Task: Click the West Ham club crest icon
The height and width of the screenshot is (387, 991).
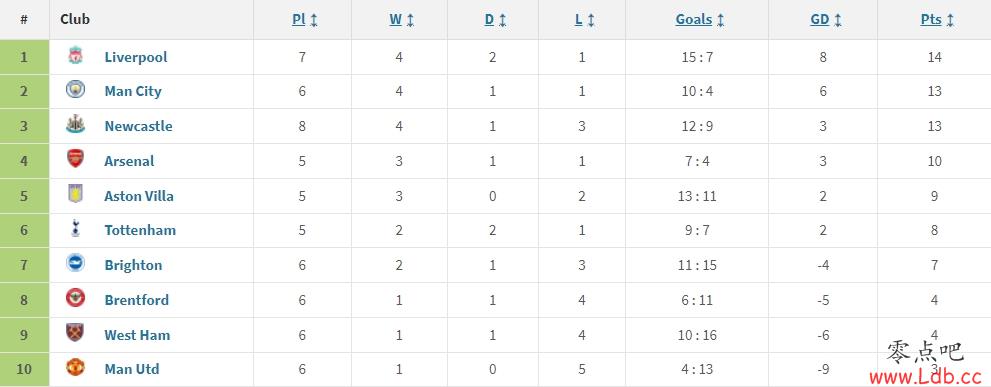Action: (x=75, y=333)
